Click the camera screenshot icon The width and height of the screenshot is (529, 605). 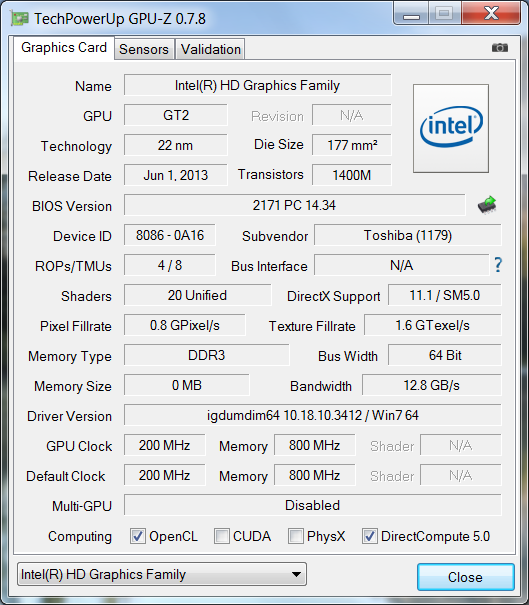500,48
